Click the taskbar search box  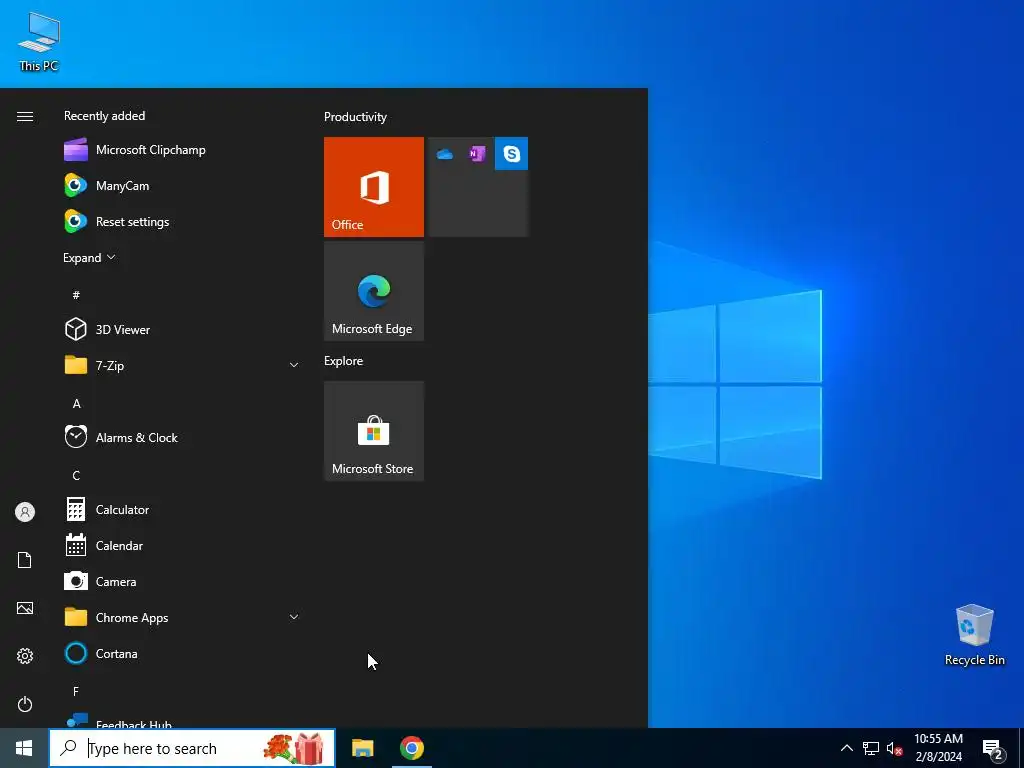tap(192, 748)
